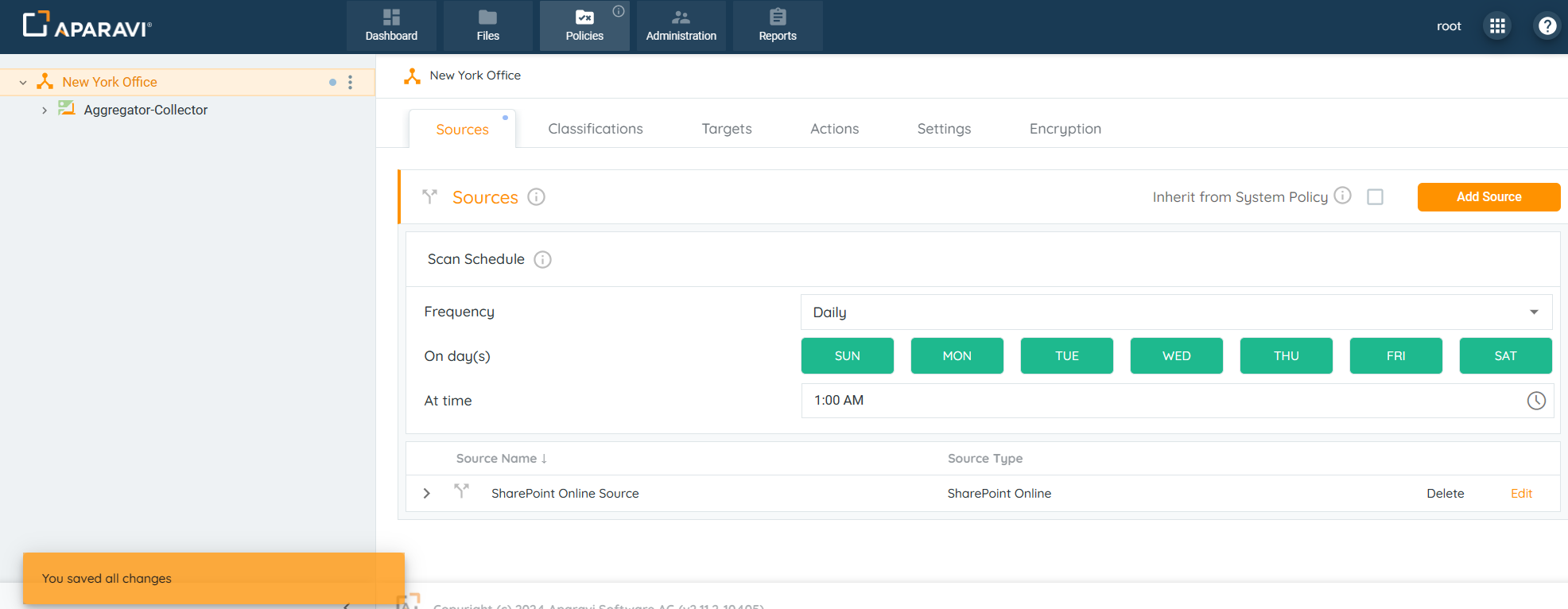The height and width of the screenshot is (609, 1568).
Task: Open the apps grid icon
Action: [x=1497, y=26]
